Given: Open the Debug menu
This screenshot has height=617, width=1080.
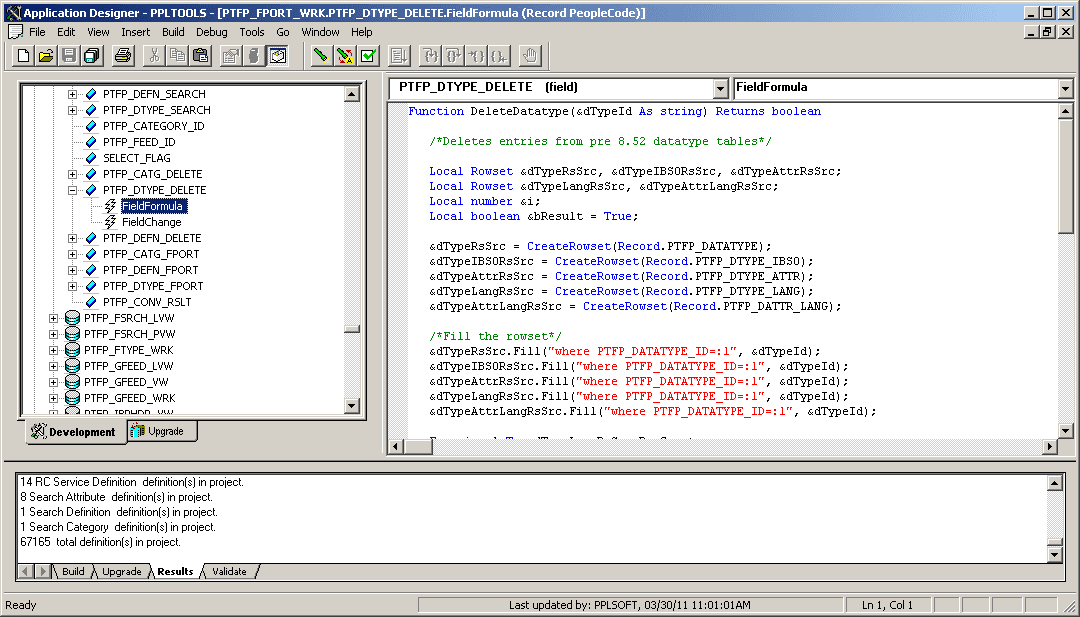Looking at the screenshot, I should (x=211, y=31).
